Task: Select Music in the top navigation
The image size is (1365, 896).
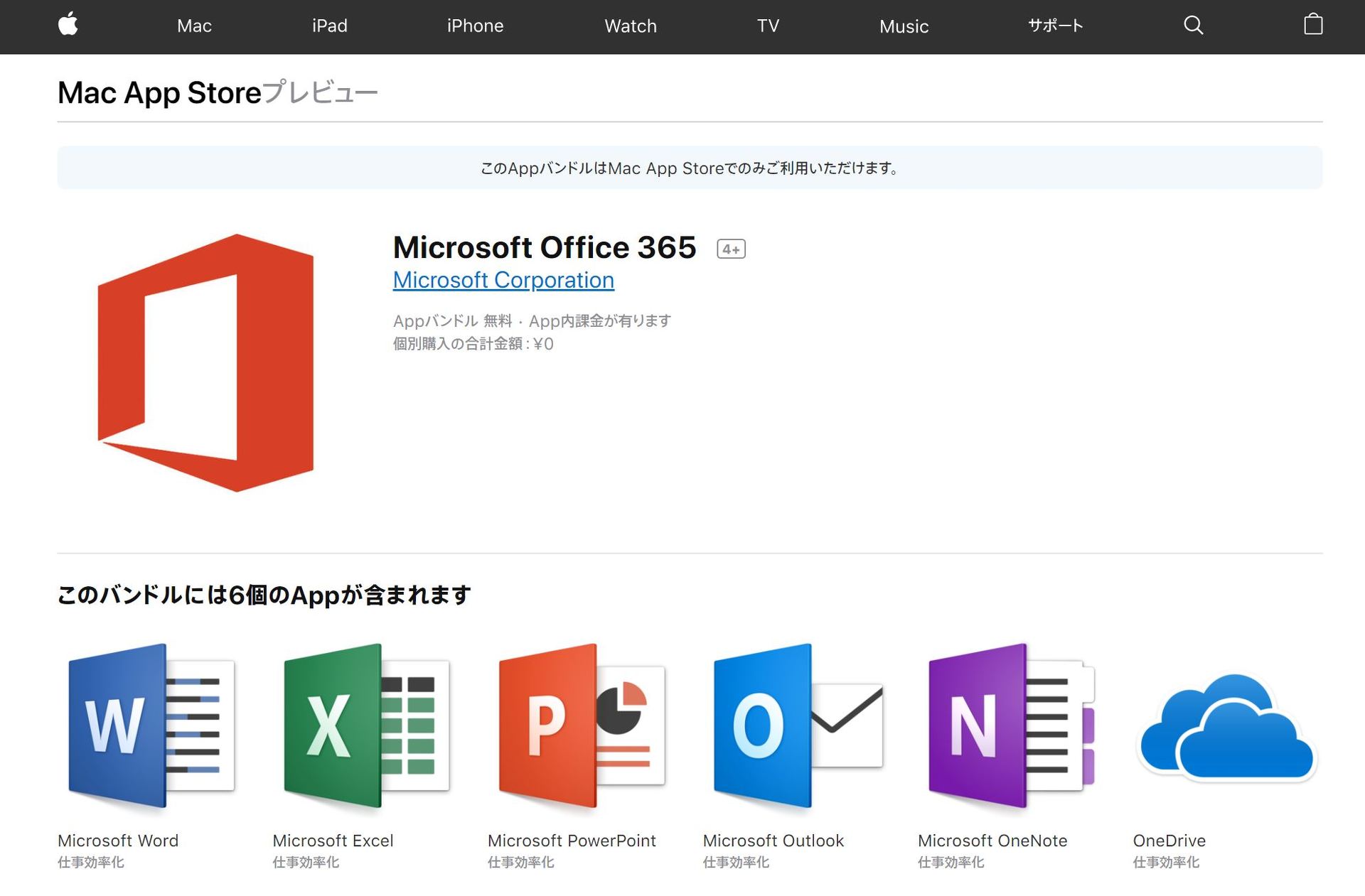Action: [904, 27]
